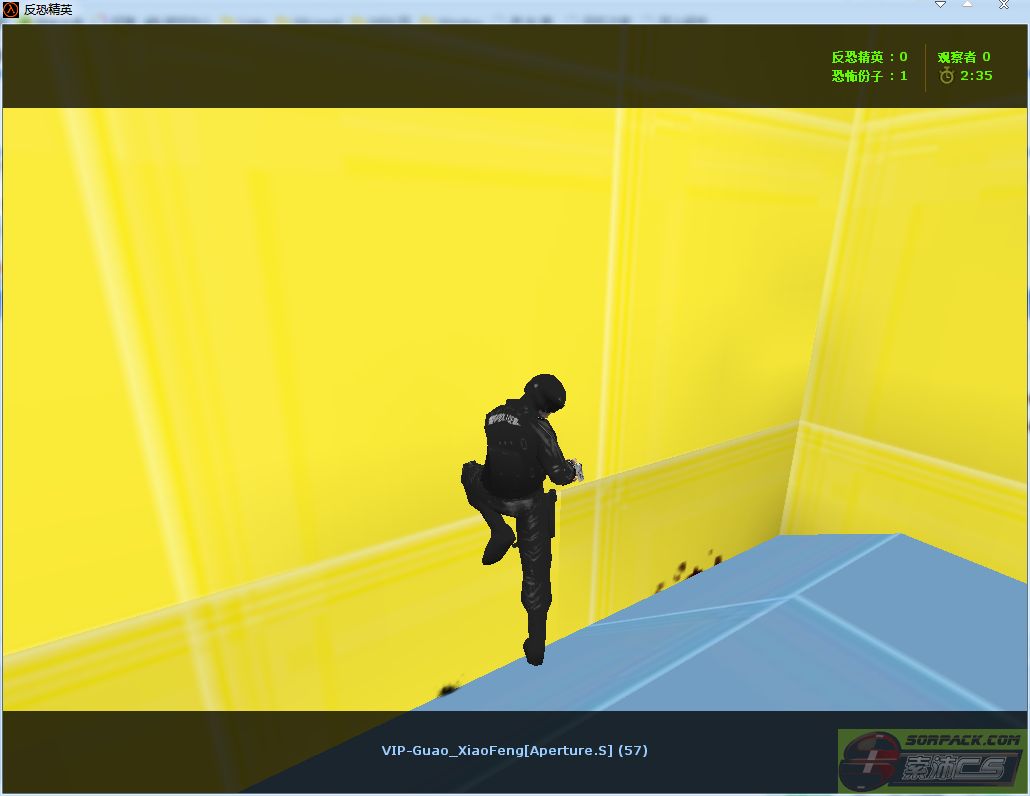Click the Half-Life logo in the title bar
This screenshot has height=796, width=1030.
[x=11, y=10]
